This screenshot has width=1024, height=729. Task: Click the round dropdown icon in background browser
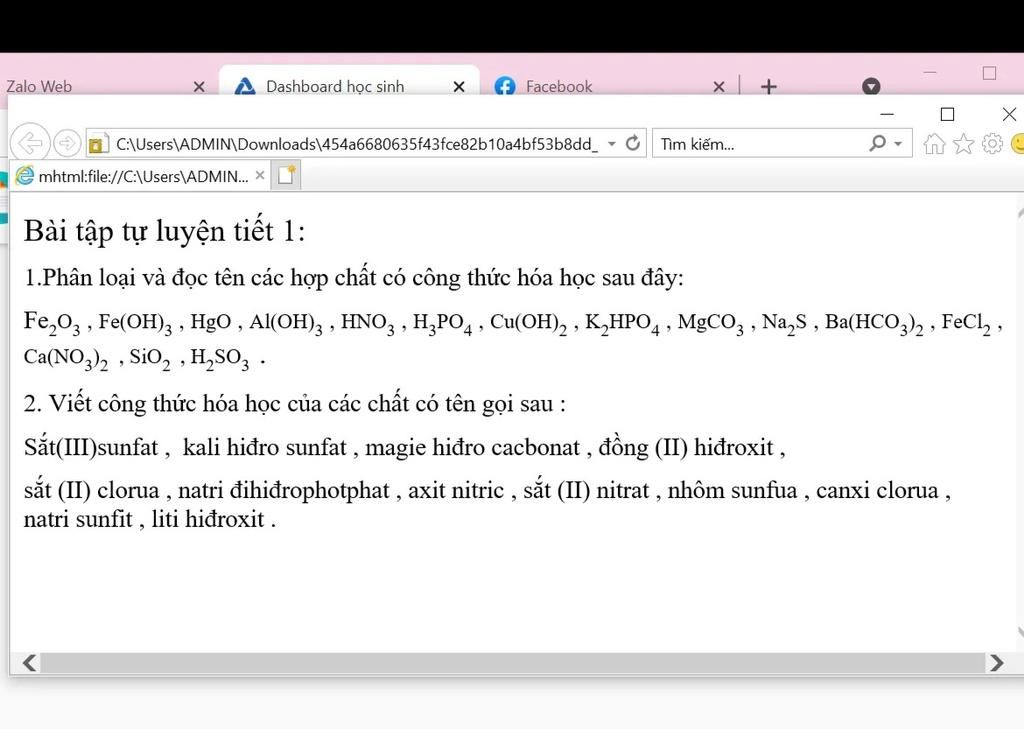[x=871, y=86]
